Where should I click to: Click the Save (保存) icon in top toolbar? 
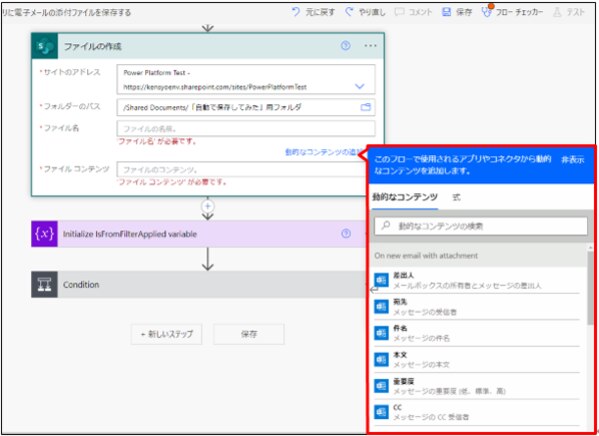446,12
